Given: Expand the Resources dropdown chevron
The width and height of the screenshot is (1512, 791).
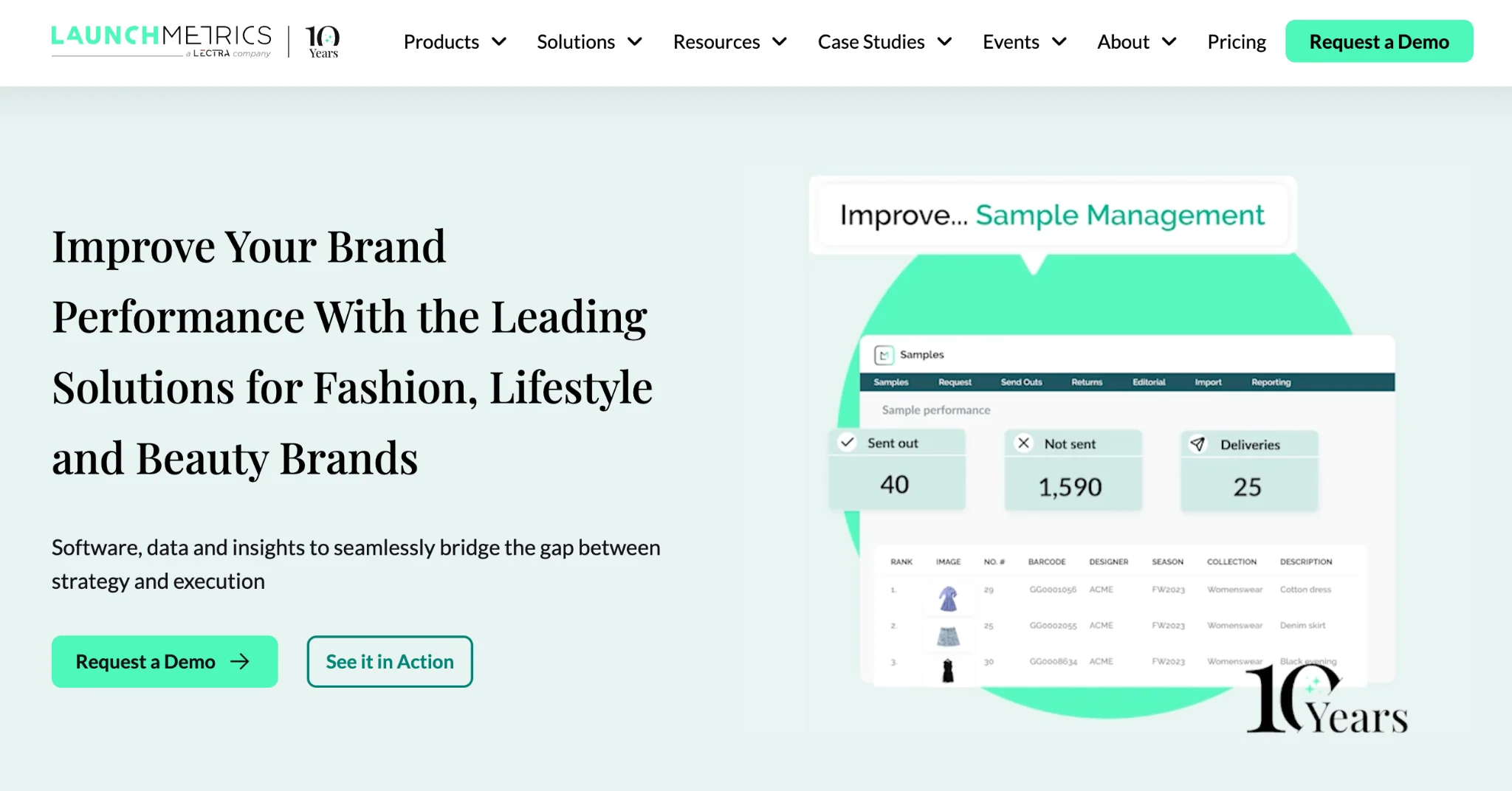Looking at the screenshot, I should [x=780, y=42].
